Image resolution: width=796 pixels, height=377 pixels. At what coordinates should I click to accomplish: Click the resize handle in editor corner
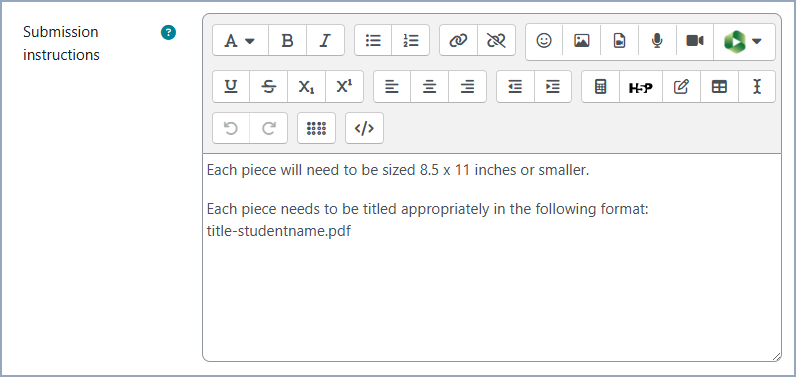coord(776,357)
